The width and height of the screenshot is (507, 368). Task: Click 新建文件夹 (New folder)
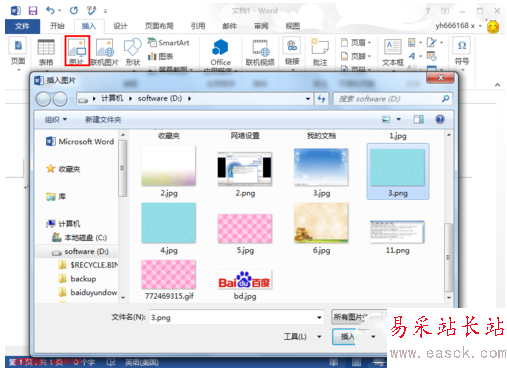(103, 120)
